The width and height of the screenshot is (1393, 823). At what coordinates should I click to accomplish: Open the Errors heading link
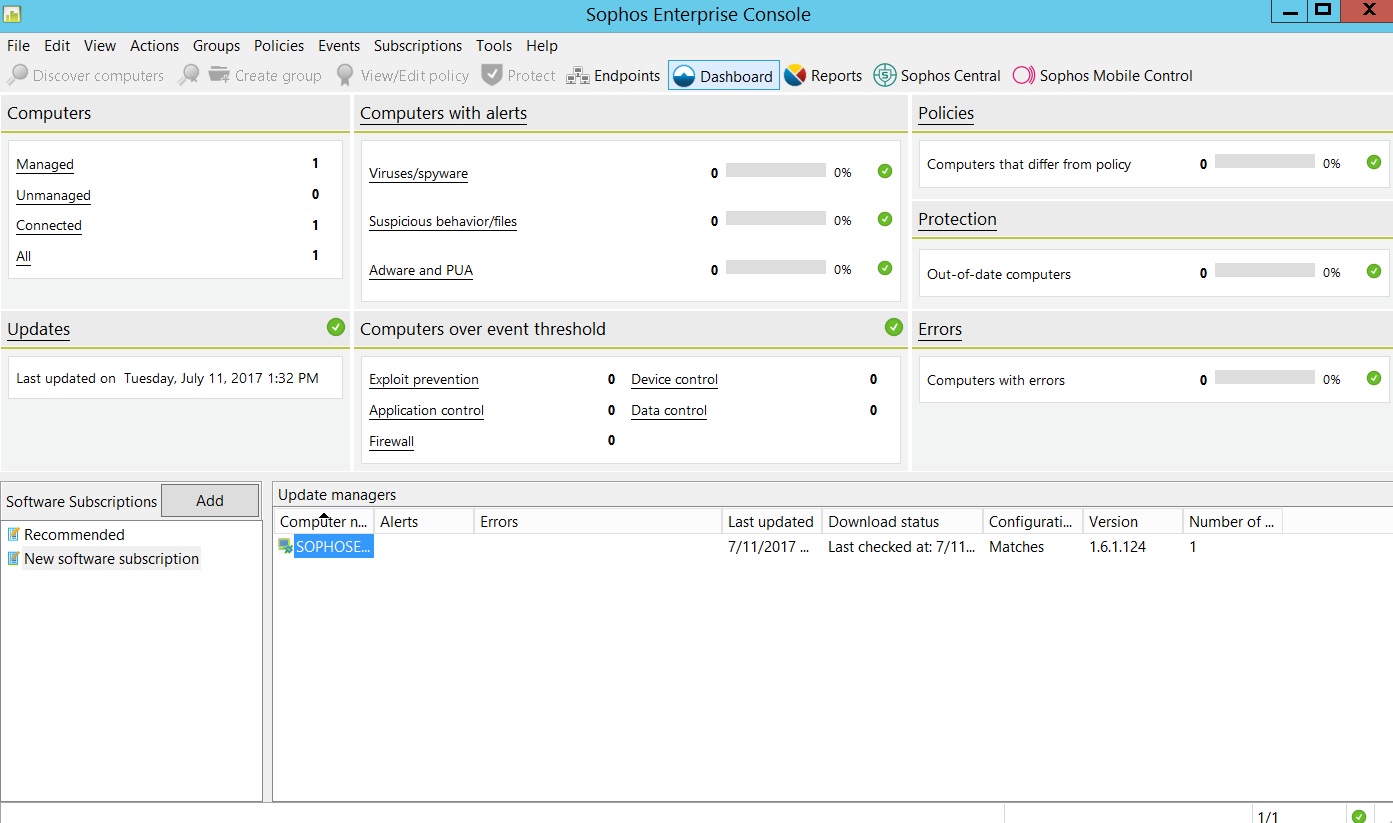click(x=940, y=330)
